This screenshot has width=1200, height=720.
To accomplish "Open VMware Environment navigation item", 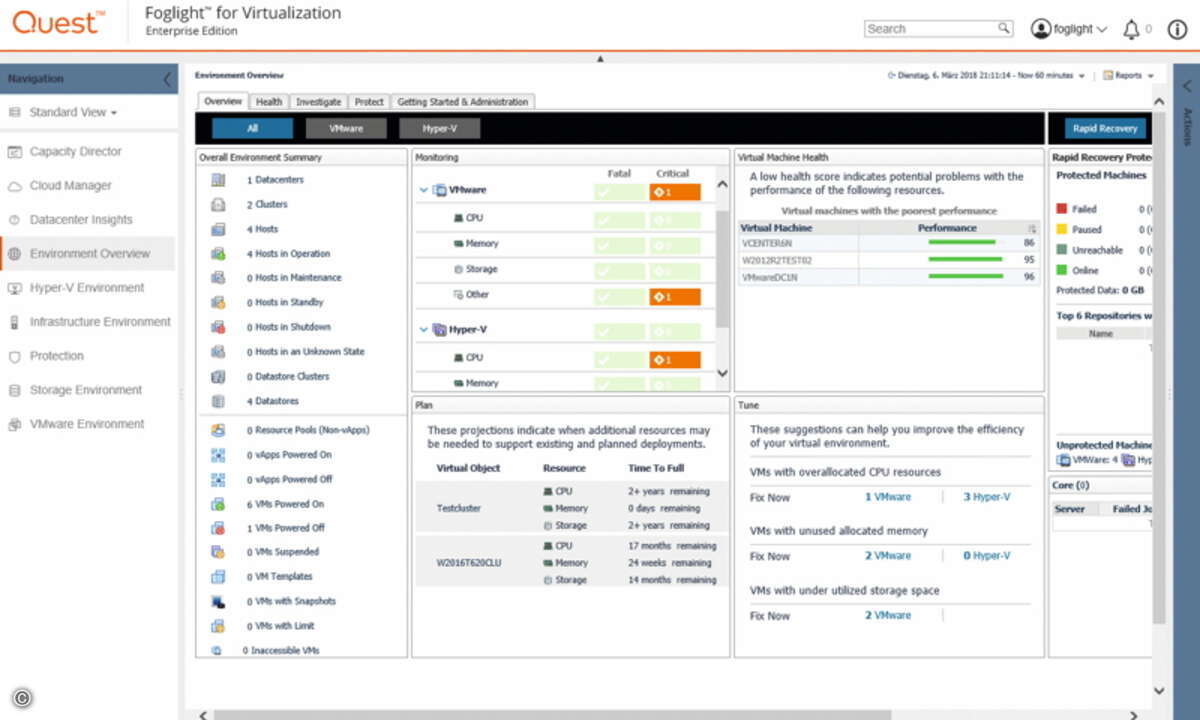I will [x=87, y=424].
